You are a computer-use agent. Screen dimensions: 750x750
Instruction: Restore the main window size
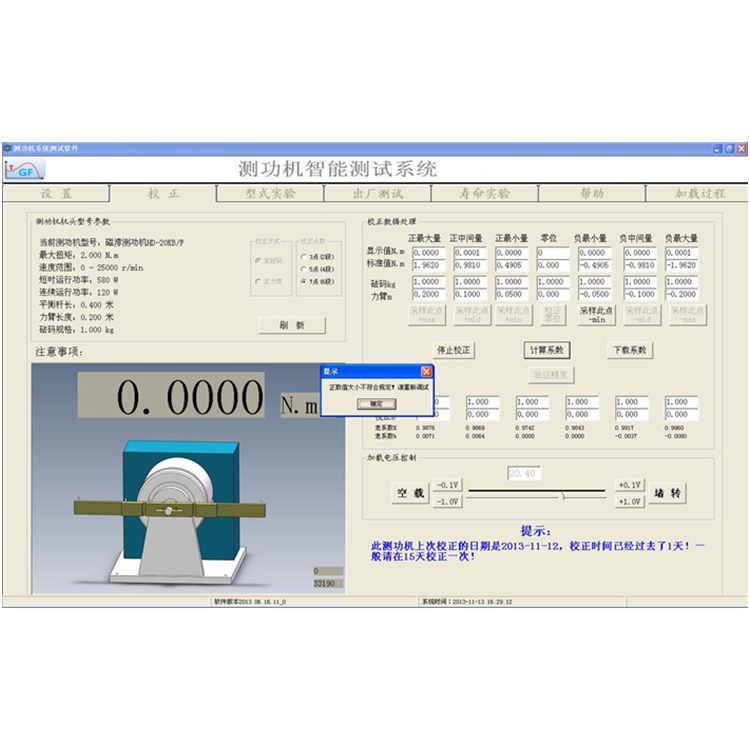[729, 149]
